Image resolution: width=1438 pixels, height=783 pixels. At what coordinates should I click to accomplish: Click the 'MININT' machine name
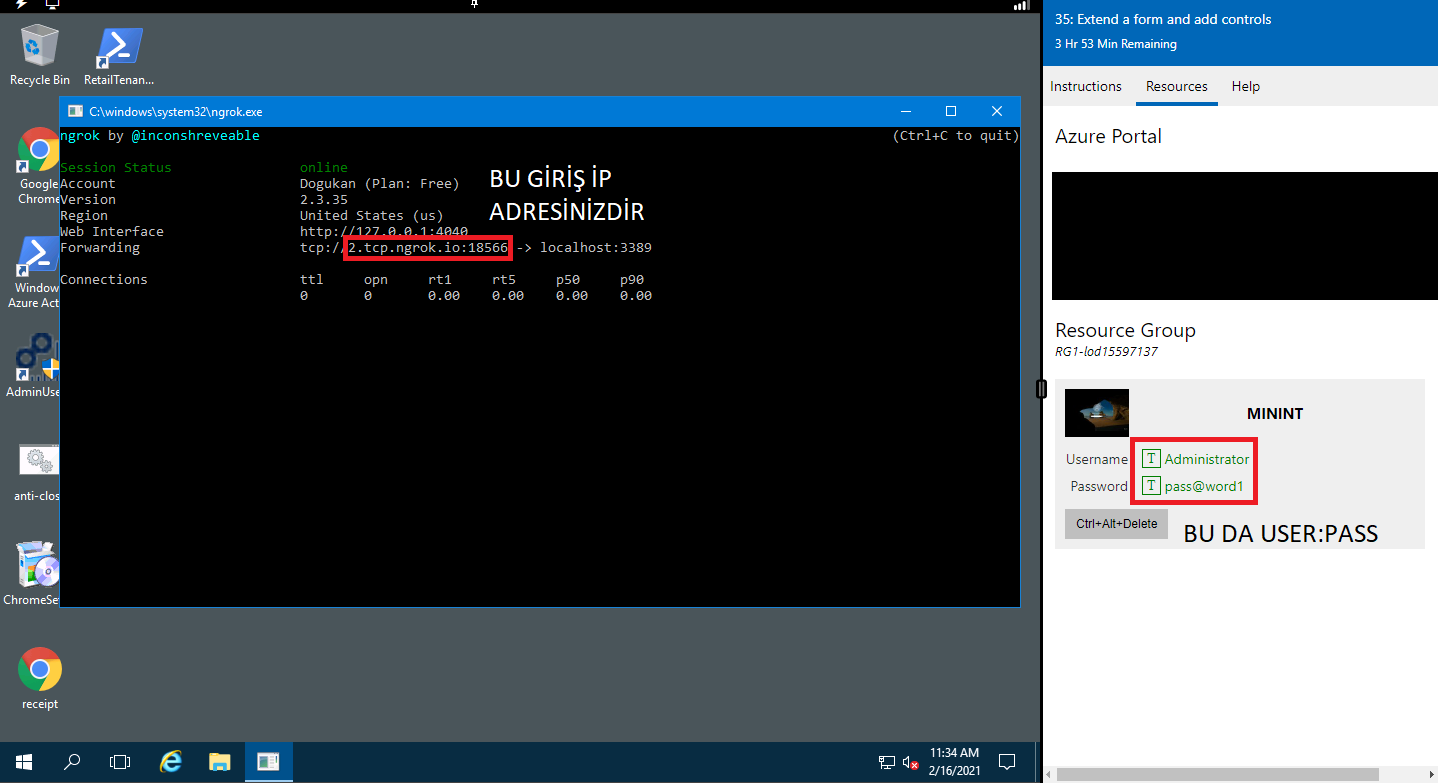[1275, 413]
